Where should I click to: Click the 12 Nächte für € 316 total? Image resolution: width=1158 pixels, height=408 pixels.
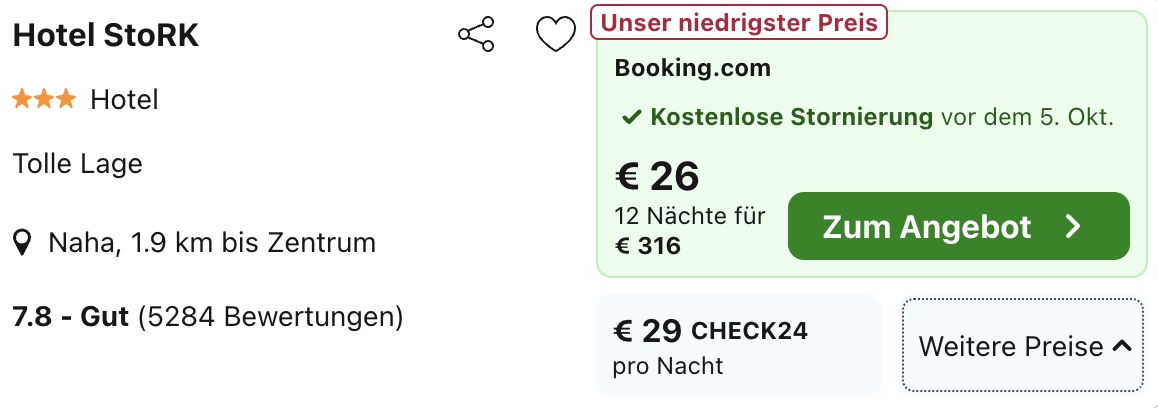pos(690,231)
